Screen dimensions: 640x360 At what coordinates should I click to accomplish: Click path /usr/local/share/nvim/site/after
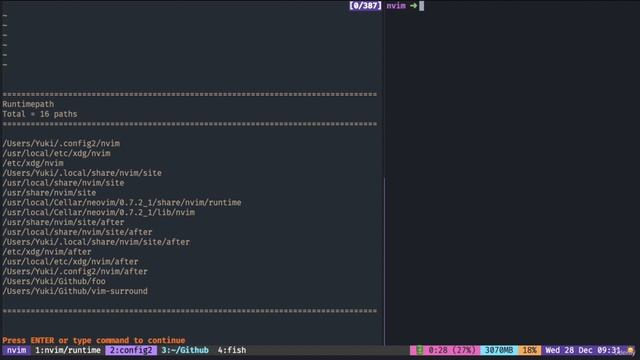(x=78, y=232)
